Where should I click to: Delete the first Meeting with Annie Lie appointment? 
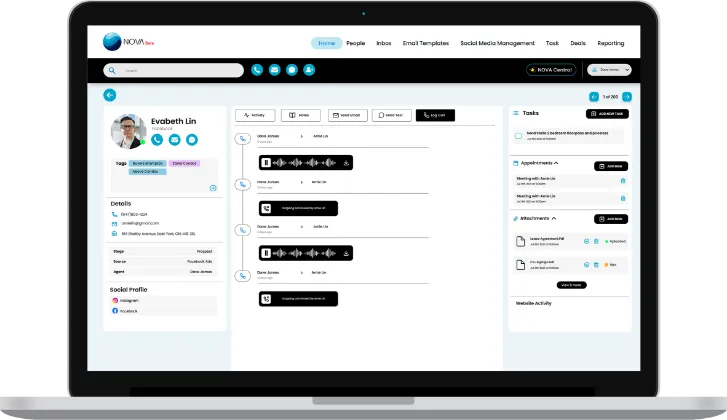pos(623,181)
